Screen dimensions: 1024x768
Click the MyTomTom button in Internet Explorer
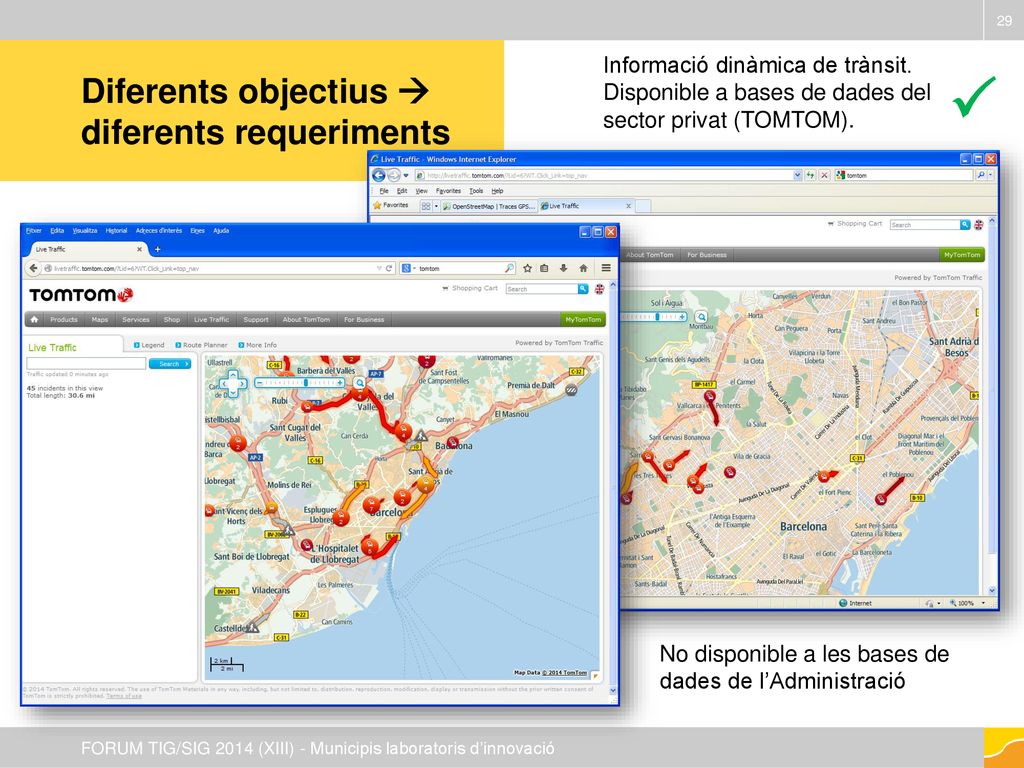pyautogui.click(x=962, y=255)
